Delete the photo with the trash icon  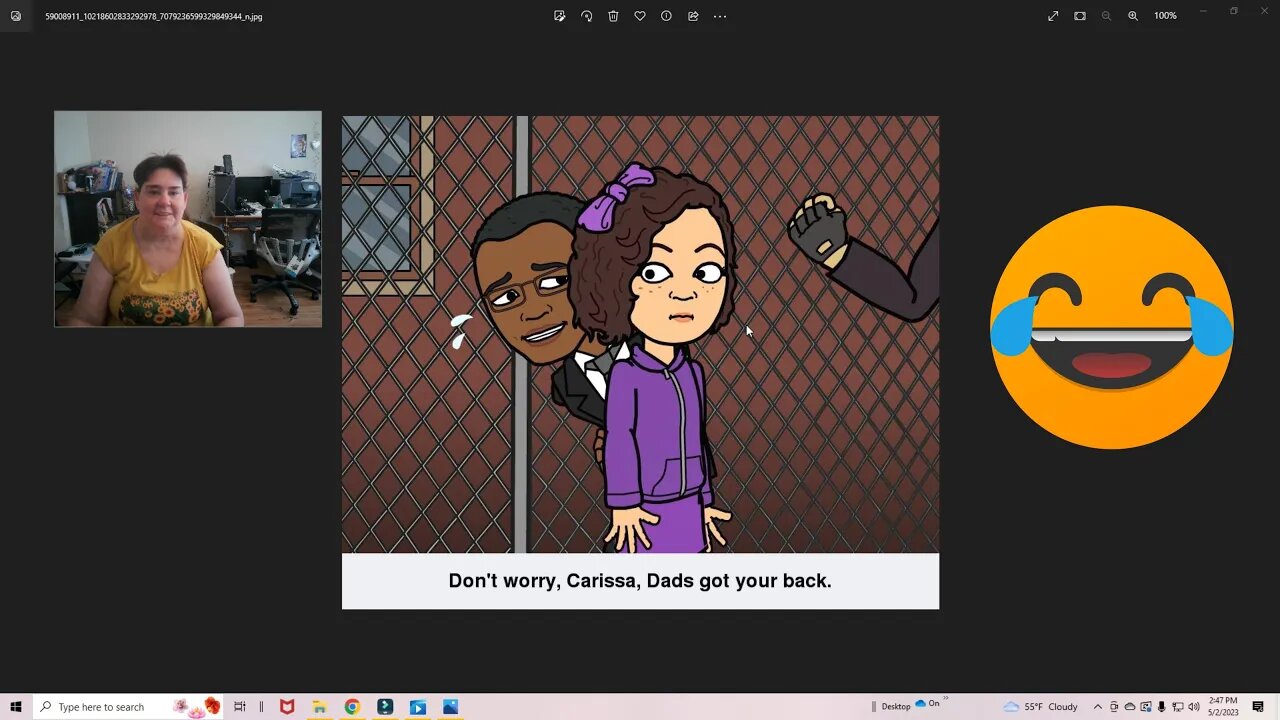(613, 16)
